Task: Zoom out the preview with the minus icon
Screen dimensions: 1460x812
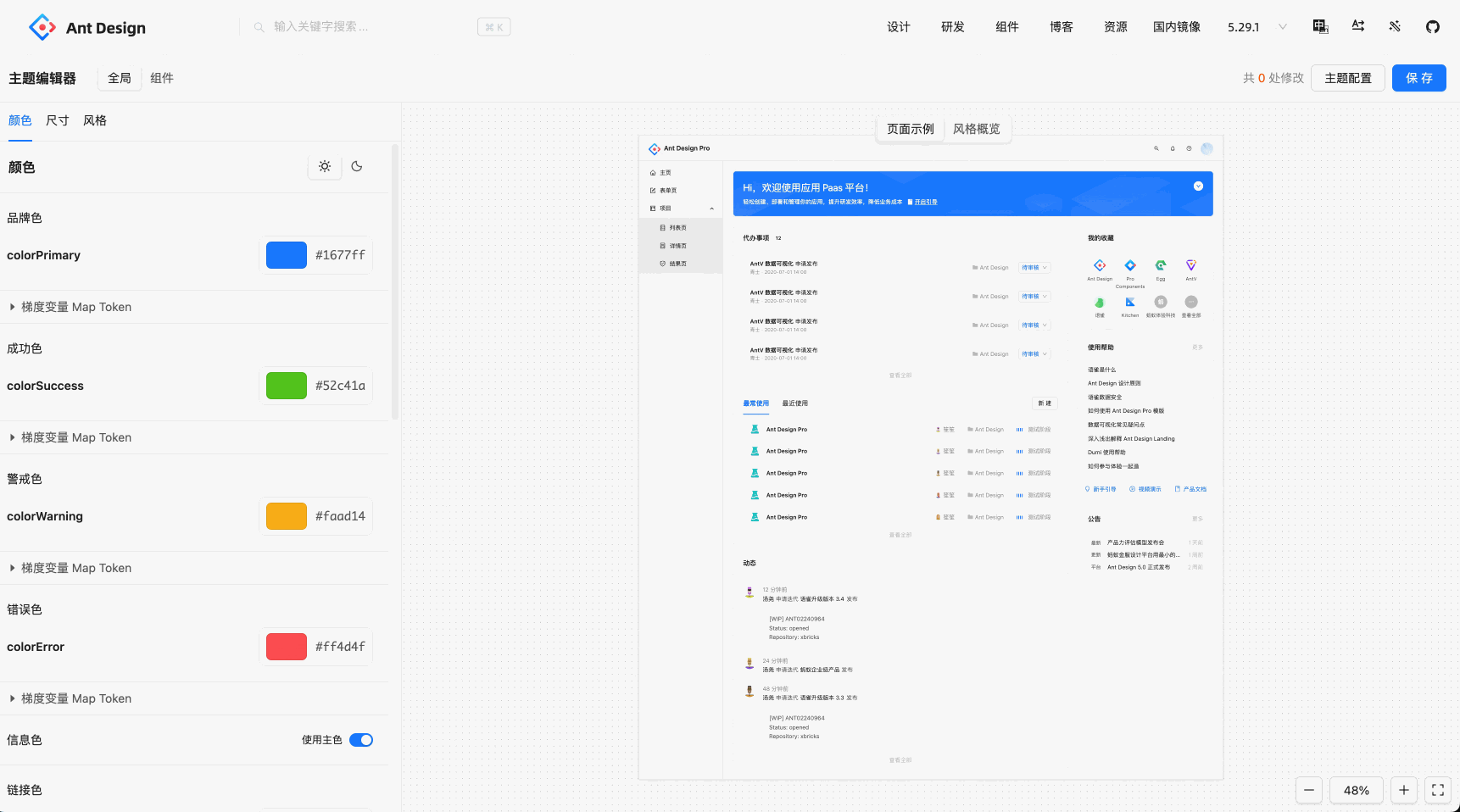Action: pos(1309,790)
